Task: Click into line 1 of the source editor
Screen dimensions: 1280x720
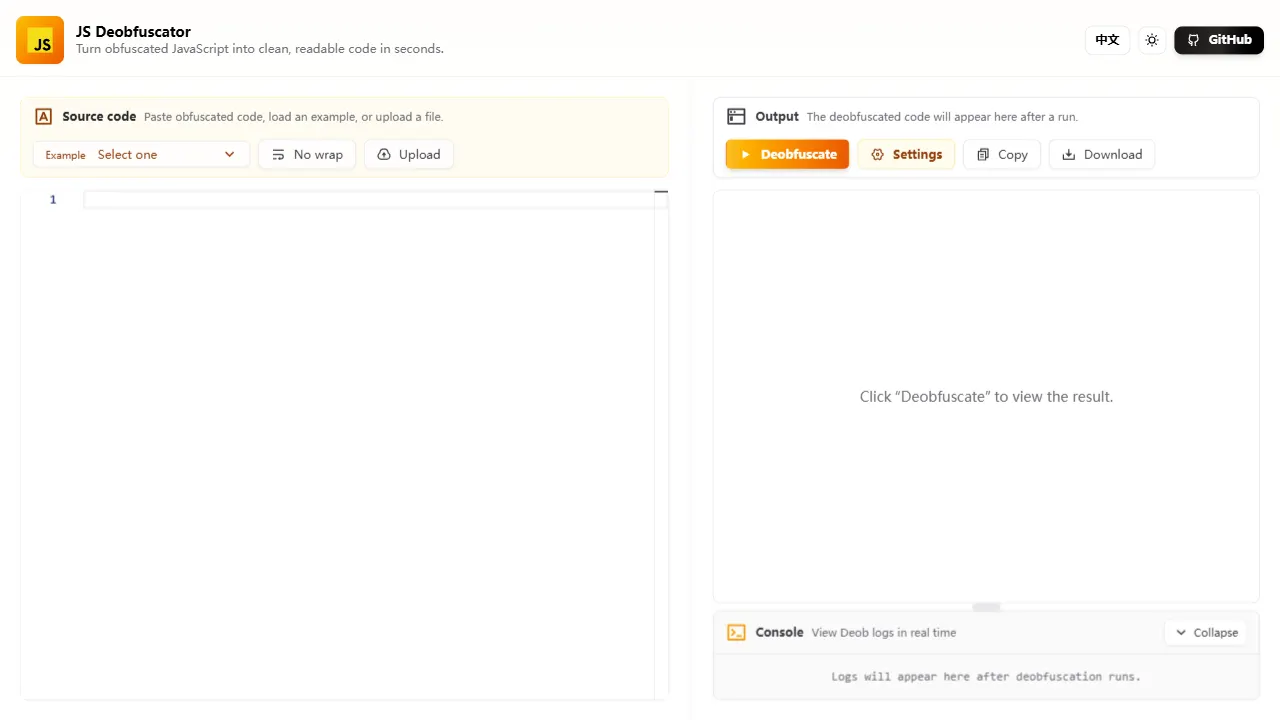Action: 375,200
